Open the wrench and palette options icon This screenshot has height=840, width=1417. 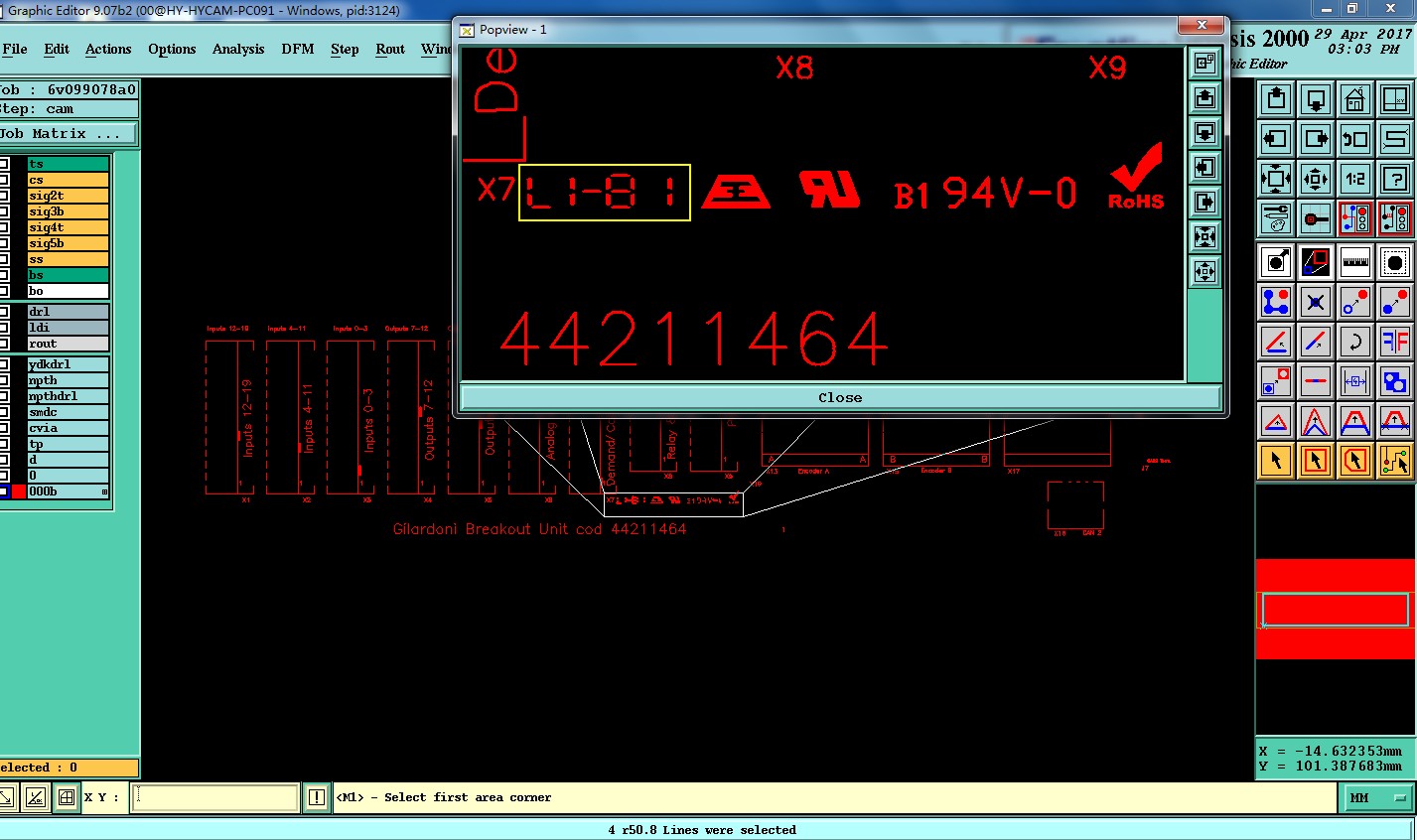coord(1276,218)
